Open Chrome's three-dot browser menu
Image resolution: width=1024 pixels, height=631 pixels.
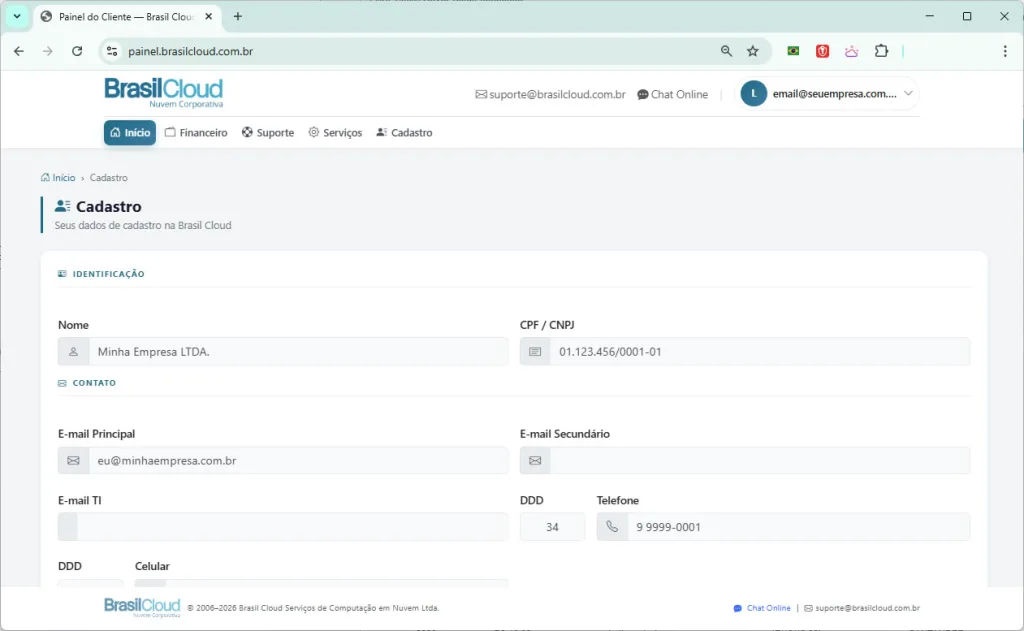pyautogui.click(x=1004, y=50)
